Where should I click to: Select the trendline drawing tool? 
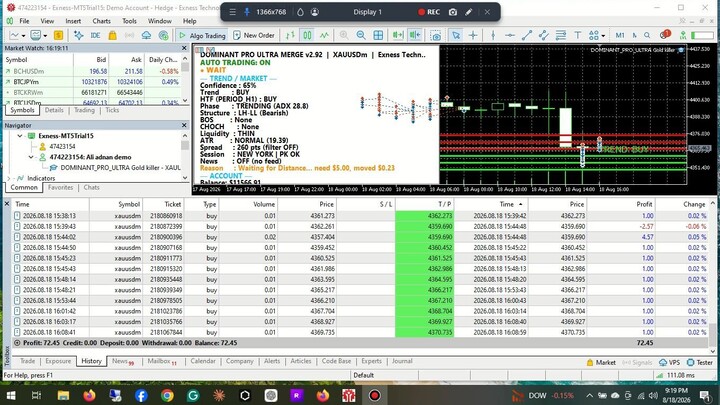(527, 35)
